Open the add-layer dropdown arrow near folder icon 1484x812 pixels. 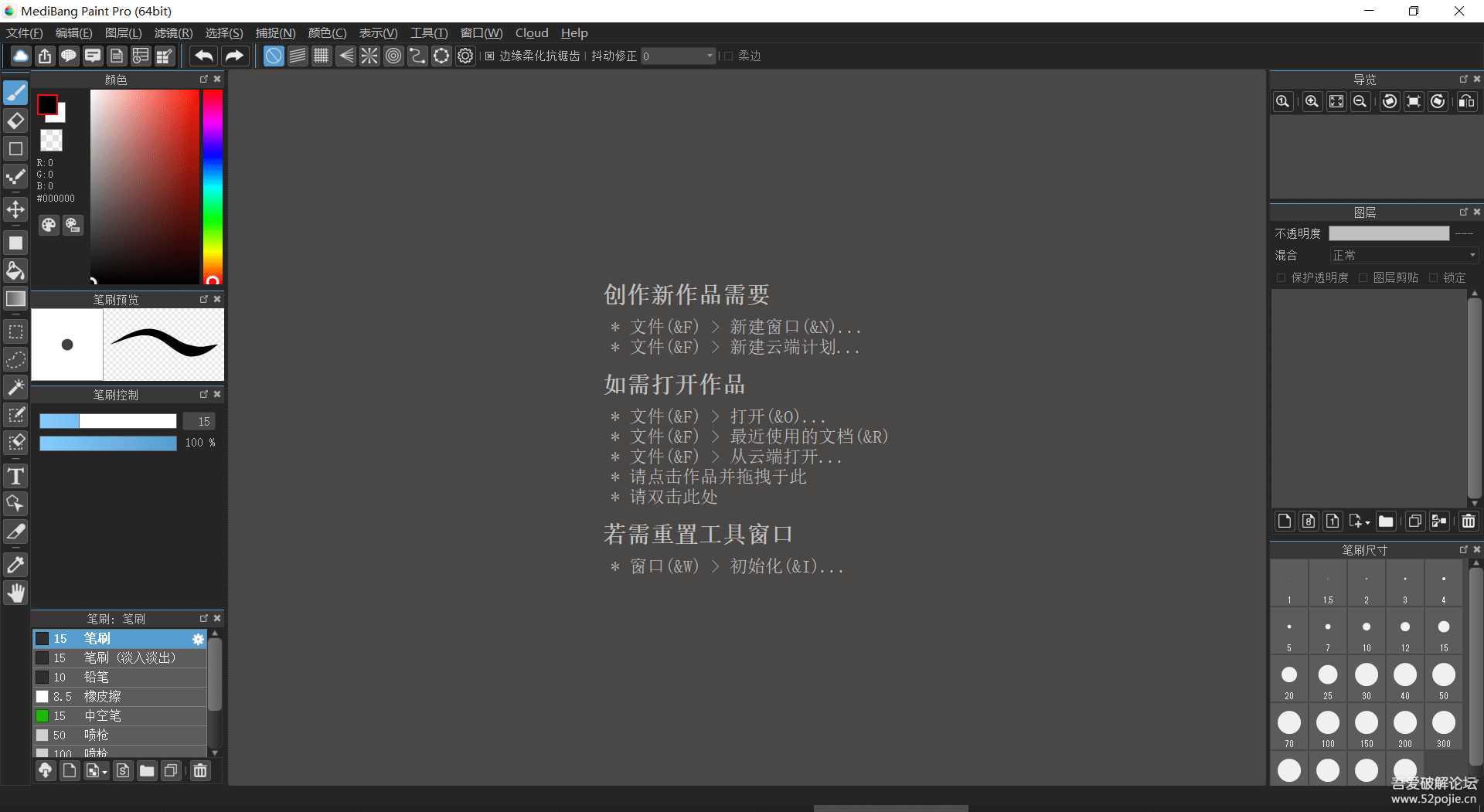coord(1367,522)
